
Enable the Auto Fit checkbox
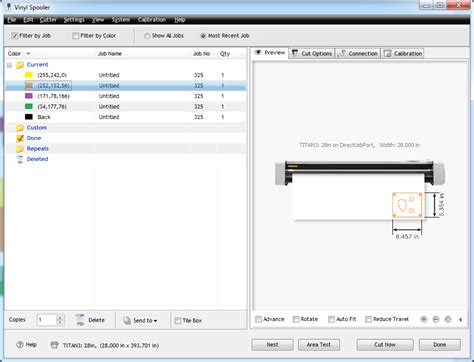pos(331,319)
